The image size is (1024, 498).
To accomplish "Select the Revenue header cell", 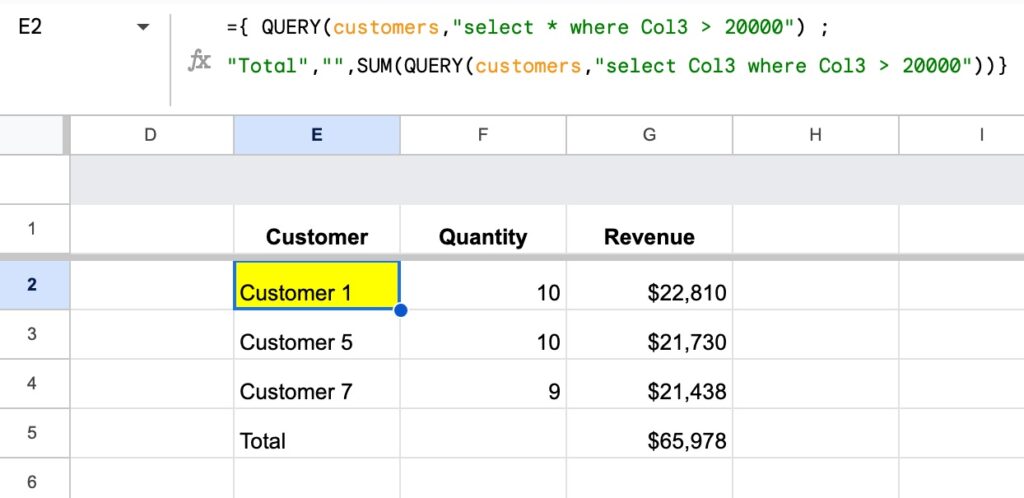I will (x=649, y=237).
